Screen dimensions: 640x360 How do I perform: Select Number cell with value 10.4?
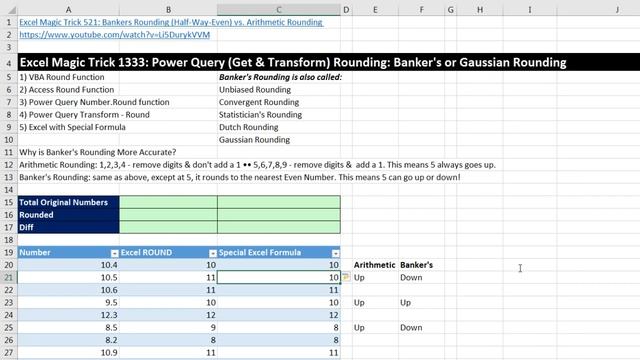69,265
